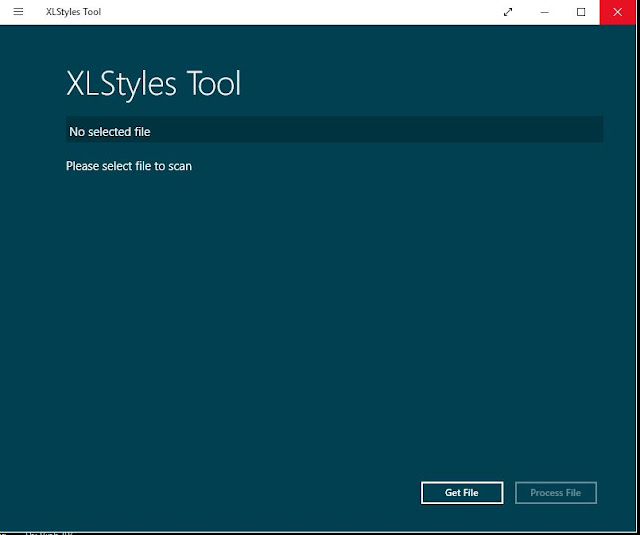Image resolution: width=640 pixels, height=535 pixels.
Task: Click the 'XLStyles Tool' title bar label
Action: click(x=73, y=12)
